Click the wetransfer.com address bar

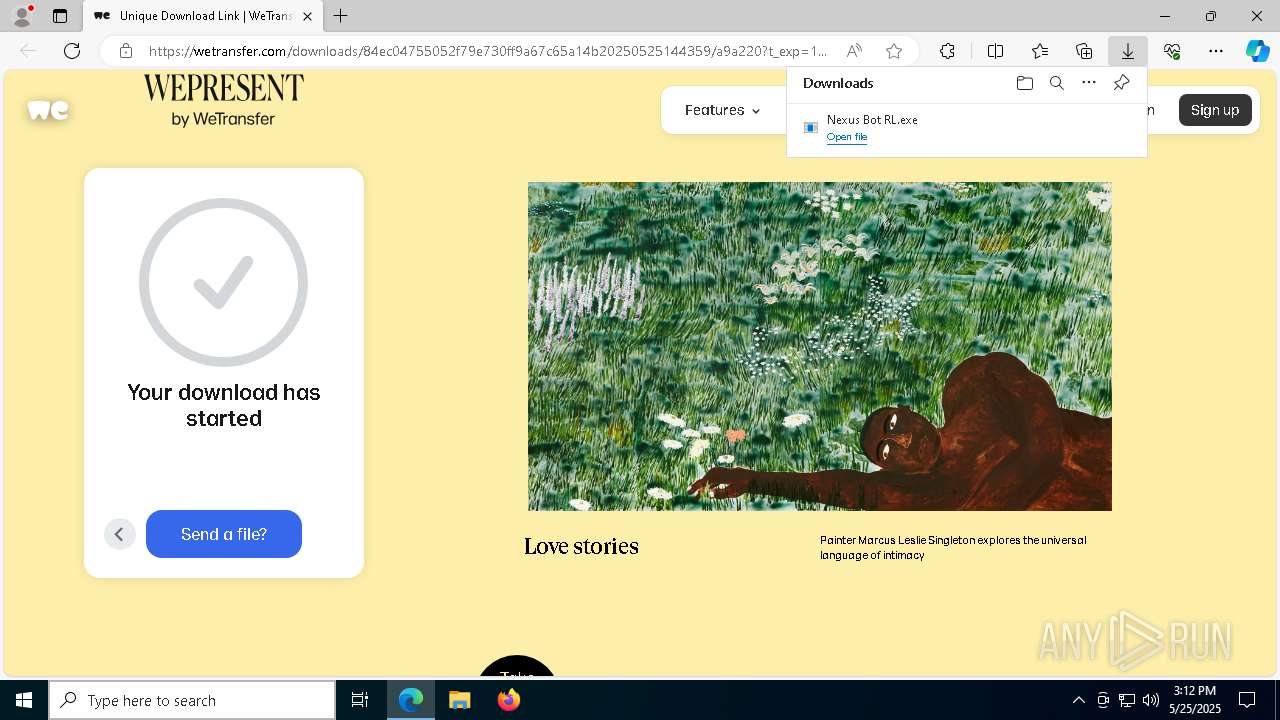[487, 51]
